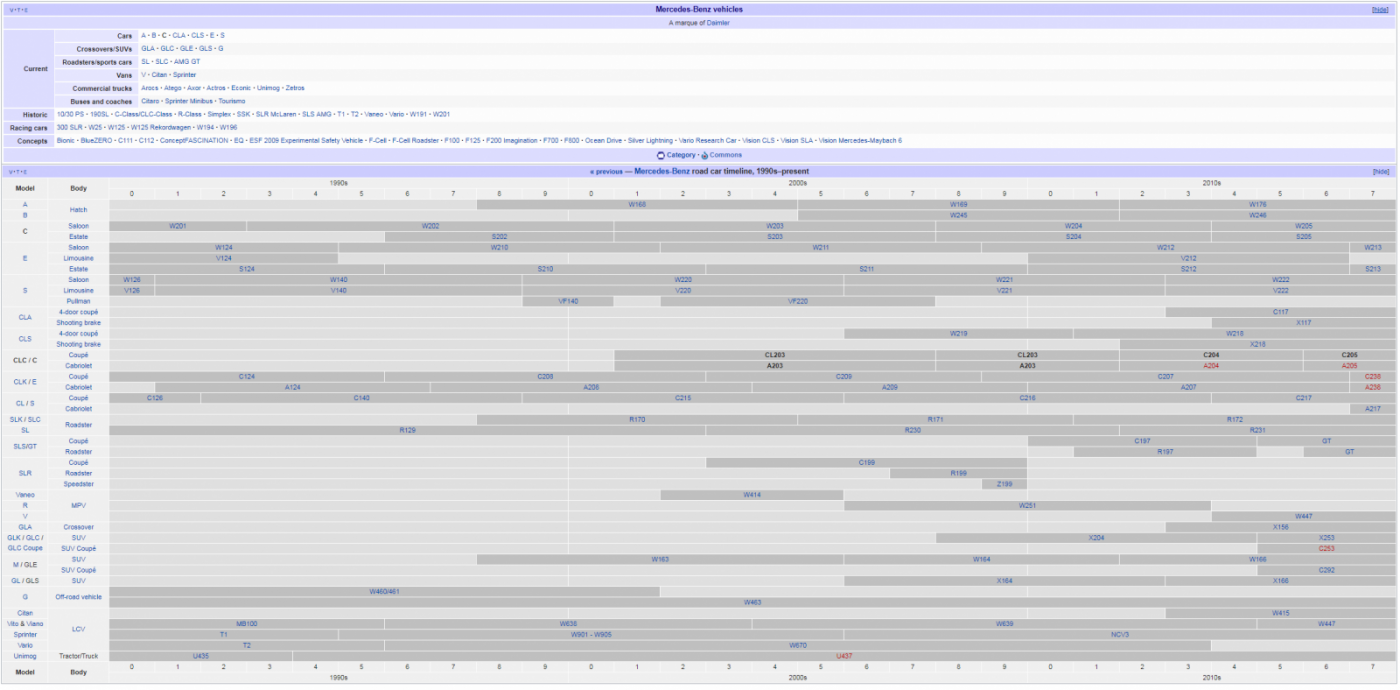Screen dimensions: 1400x690
Task: Open the Simplex historic link
Action: click(x=220, y=114)
